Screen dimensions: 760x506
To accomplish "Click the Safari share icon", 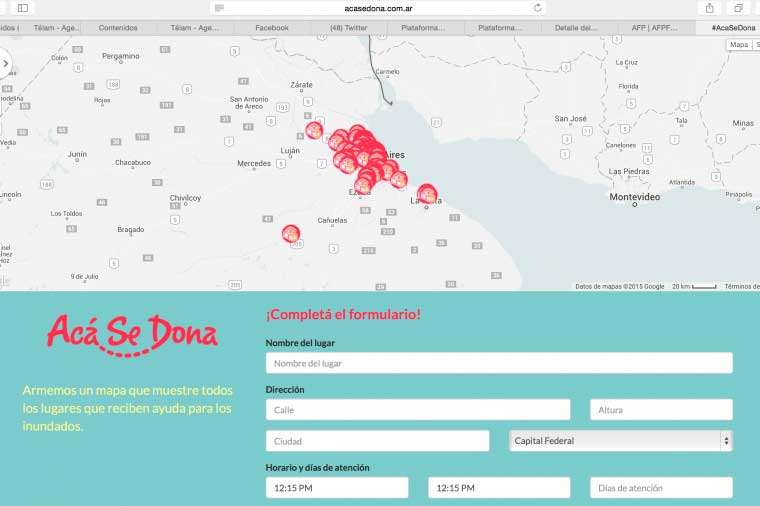I will point(710,8).
